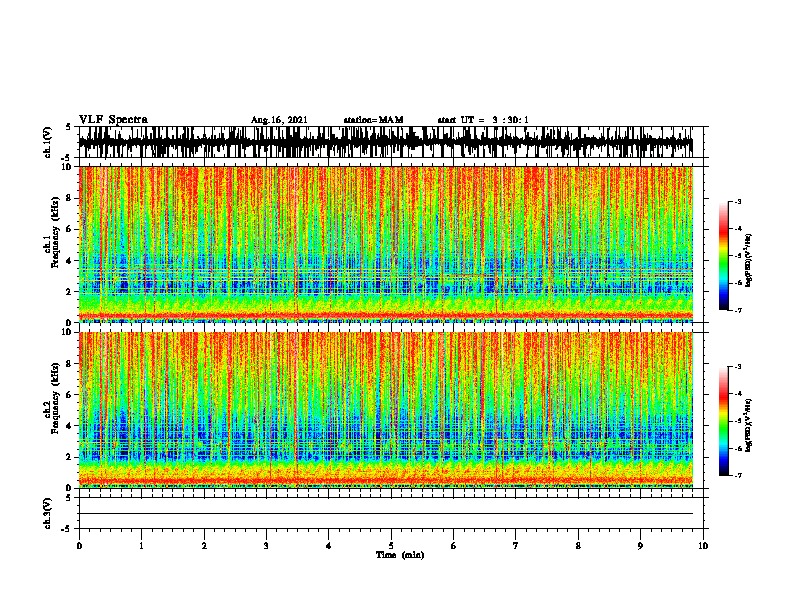792x612 pixels.
Task: Click the "5" tick on the ch.1(V) axis
Action: [69, 127]
